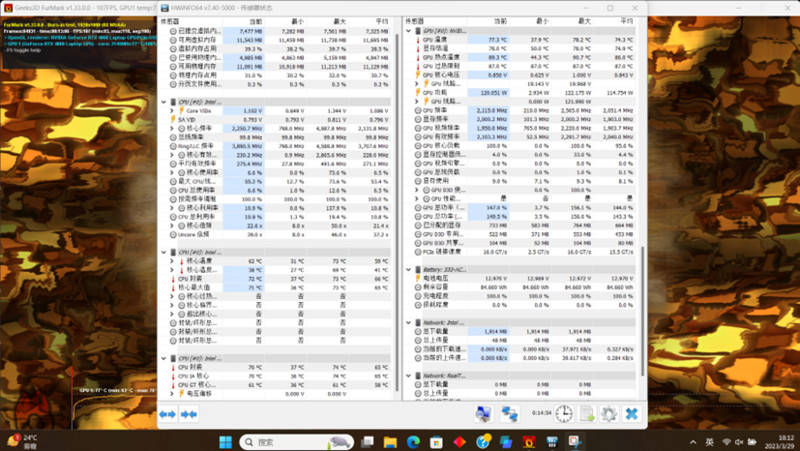Screen dimensions: 800x451
Task: Click lightning icon beside Core VIDs row
Action: pos(181,111)
